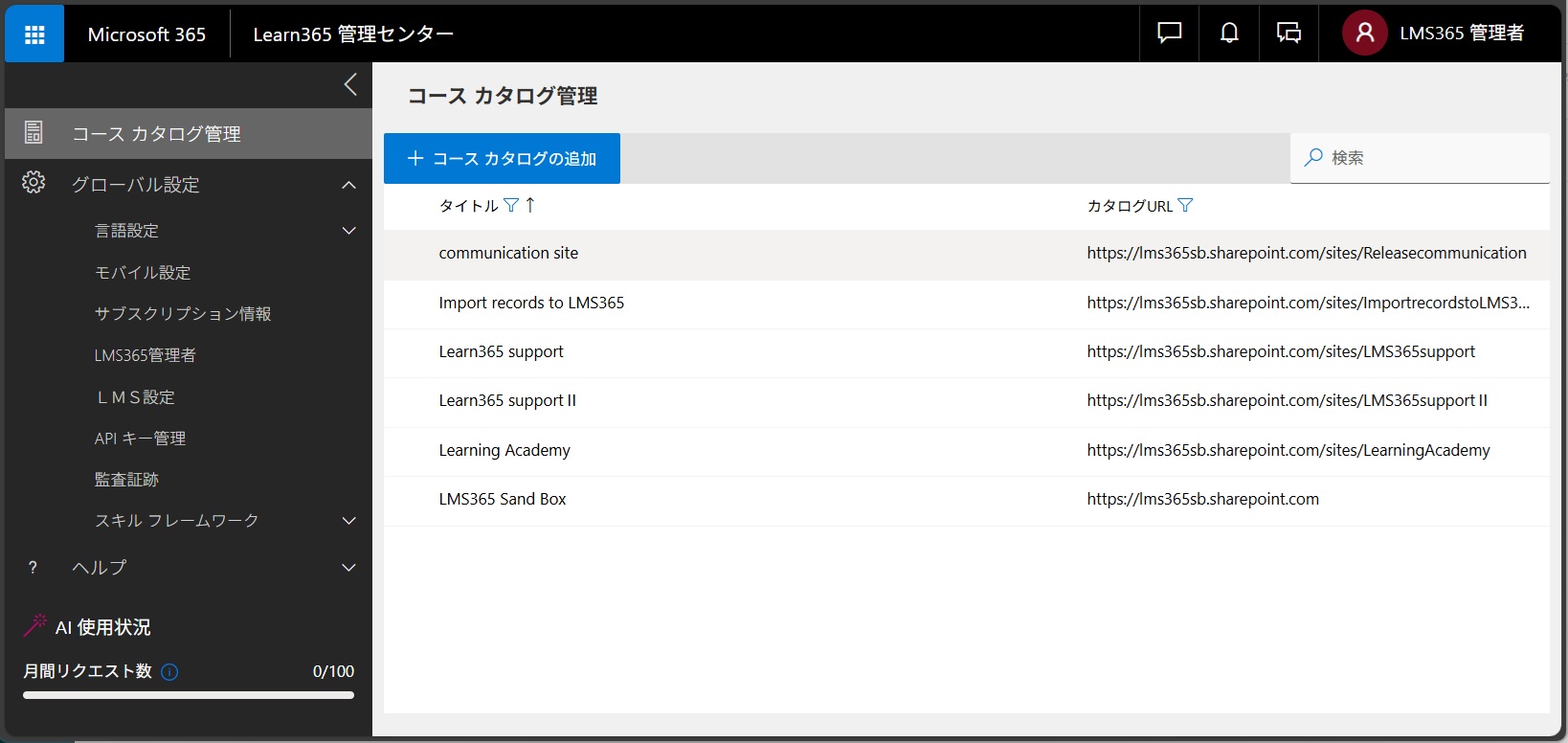Click Learn365 管理センター title
1568x743 pixels.
353,34
